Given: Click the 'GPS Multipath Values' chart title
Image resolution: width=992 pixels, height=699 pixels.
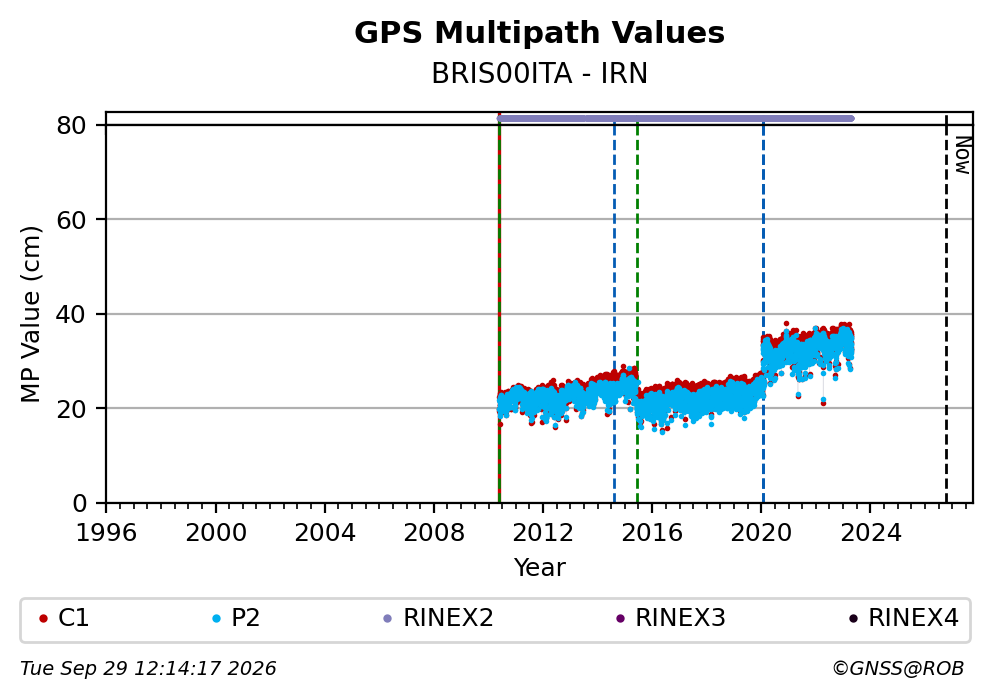Looking at the screenshot, I should (x=539, y=33).
